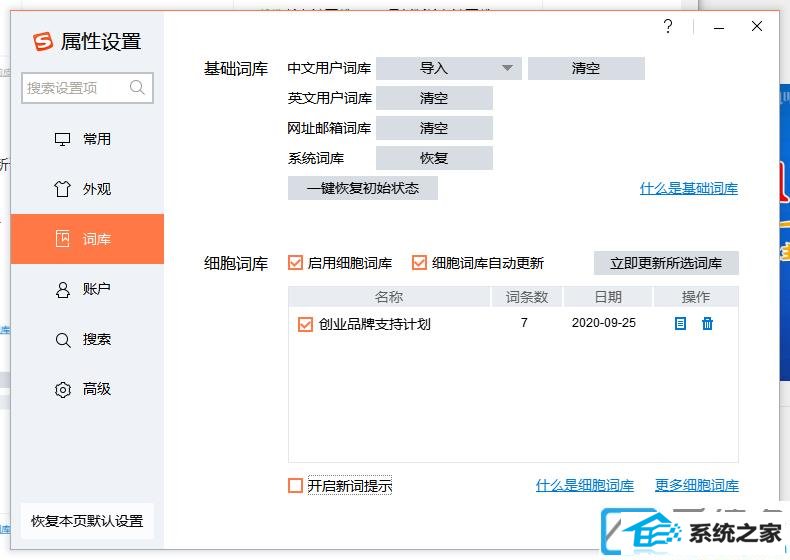This screenshot has width=790, height=560.
Task: Select the 创业品牌支持计划 row name
Action: tap(374, 324)
